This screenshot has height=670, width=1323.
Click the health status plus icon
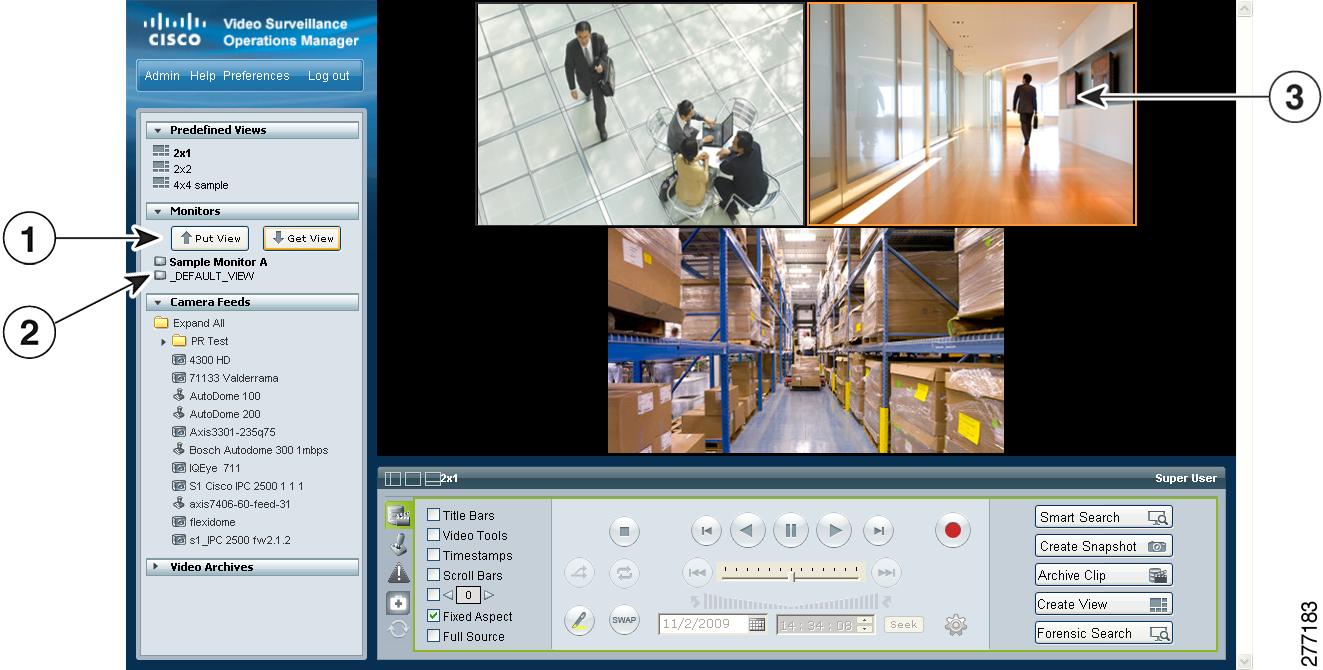[x=399, y=601]
